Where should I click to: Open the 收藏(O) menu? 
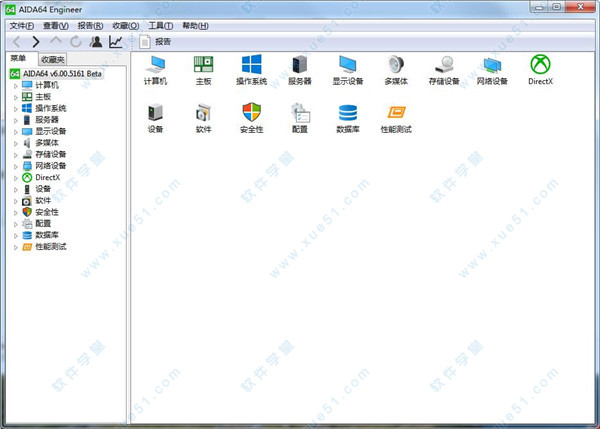pyautogui.click(x=126, y=26)
